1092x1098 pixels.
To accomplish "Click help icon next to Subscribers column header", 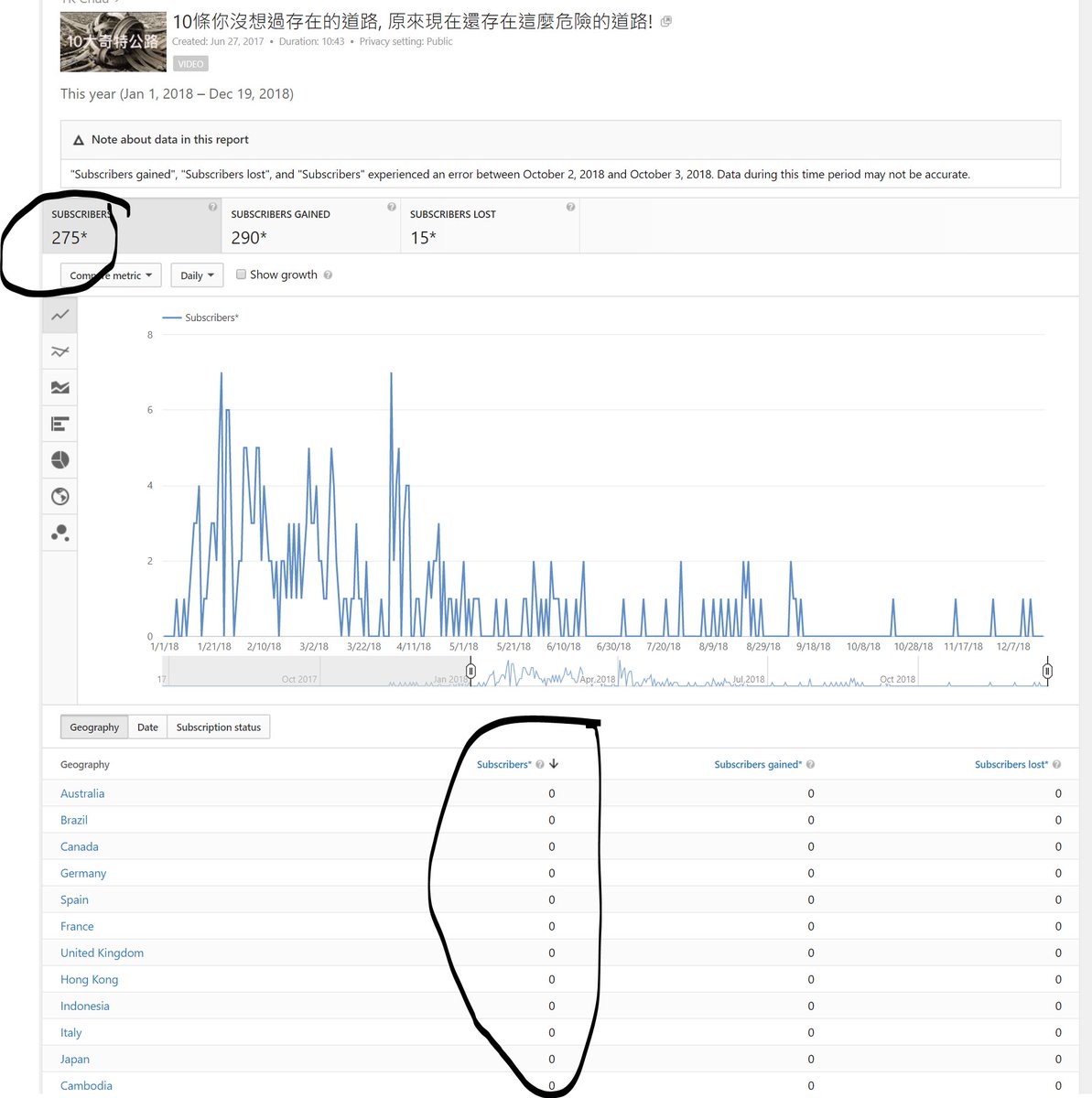I will (x=540, y=765).
